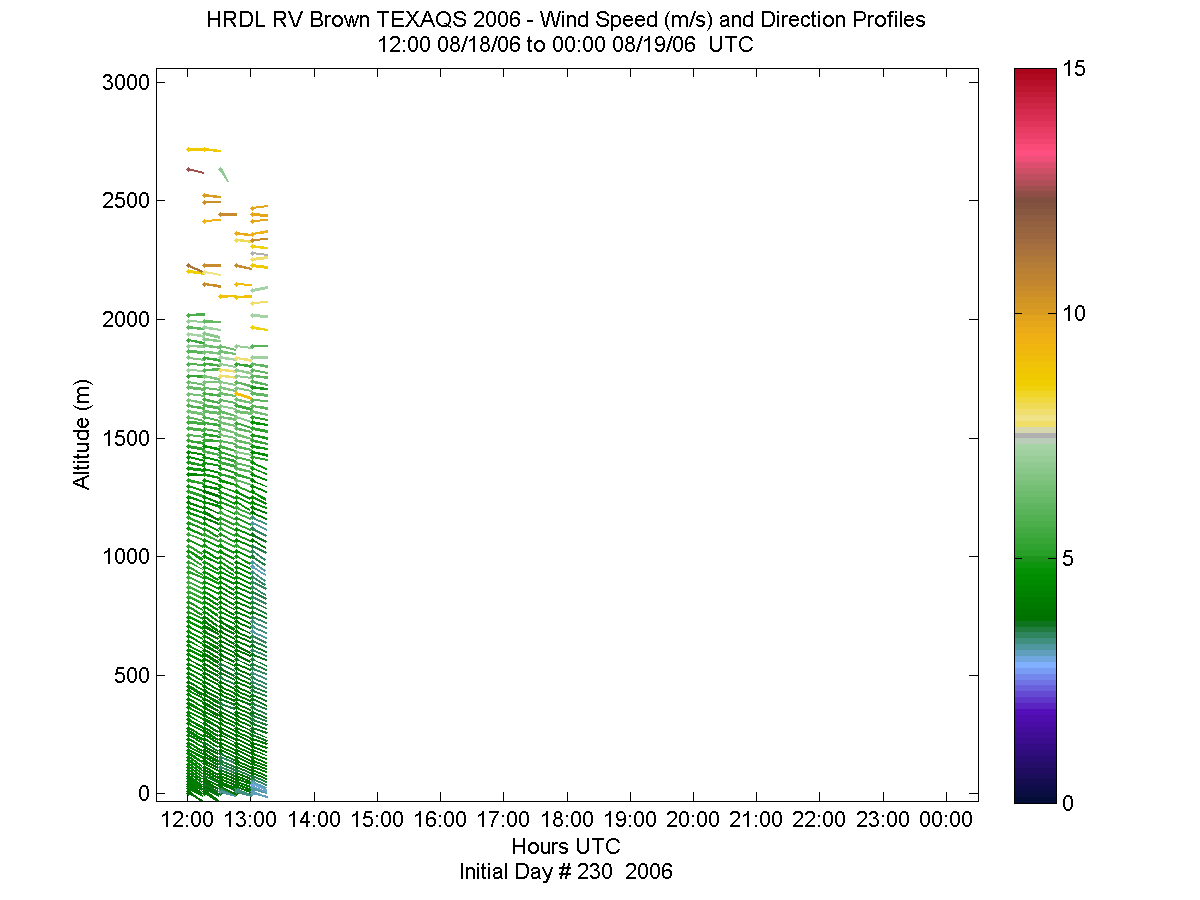Image resolution: width=1200 pixels, height=900 pixels.
Task: Click the colorbar label 0
Action: click(1068, 802)
